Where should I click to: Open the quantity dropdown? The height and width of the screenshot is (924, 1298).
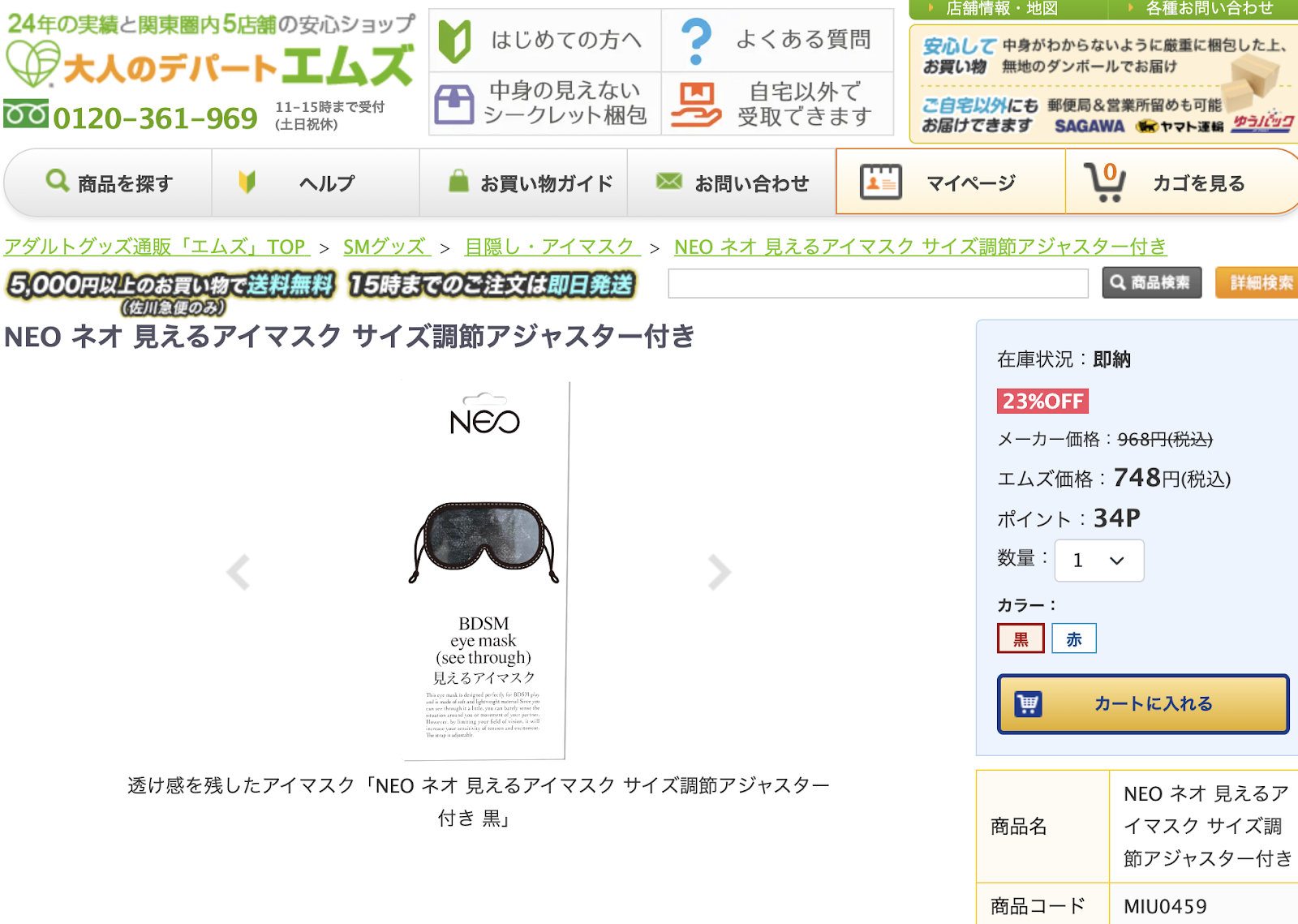[1098, 561]
